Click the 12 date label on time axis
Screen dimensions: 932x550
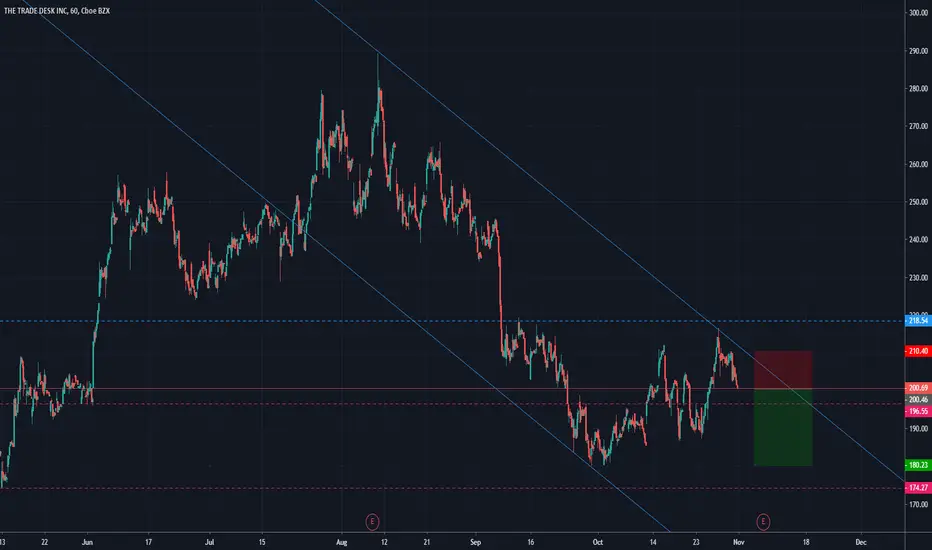384,542
